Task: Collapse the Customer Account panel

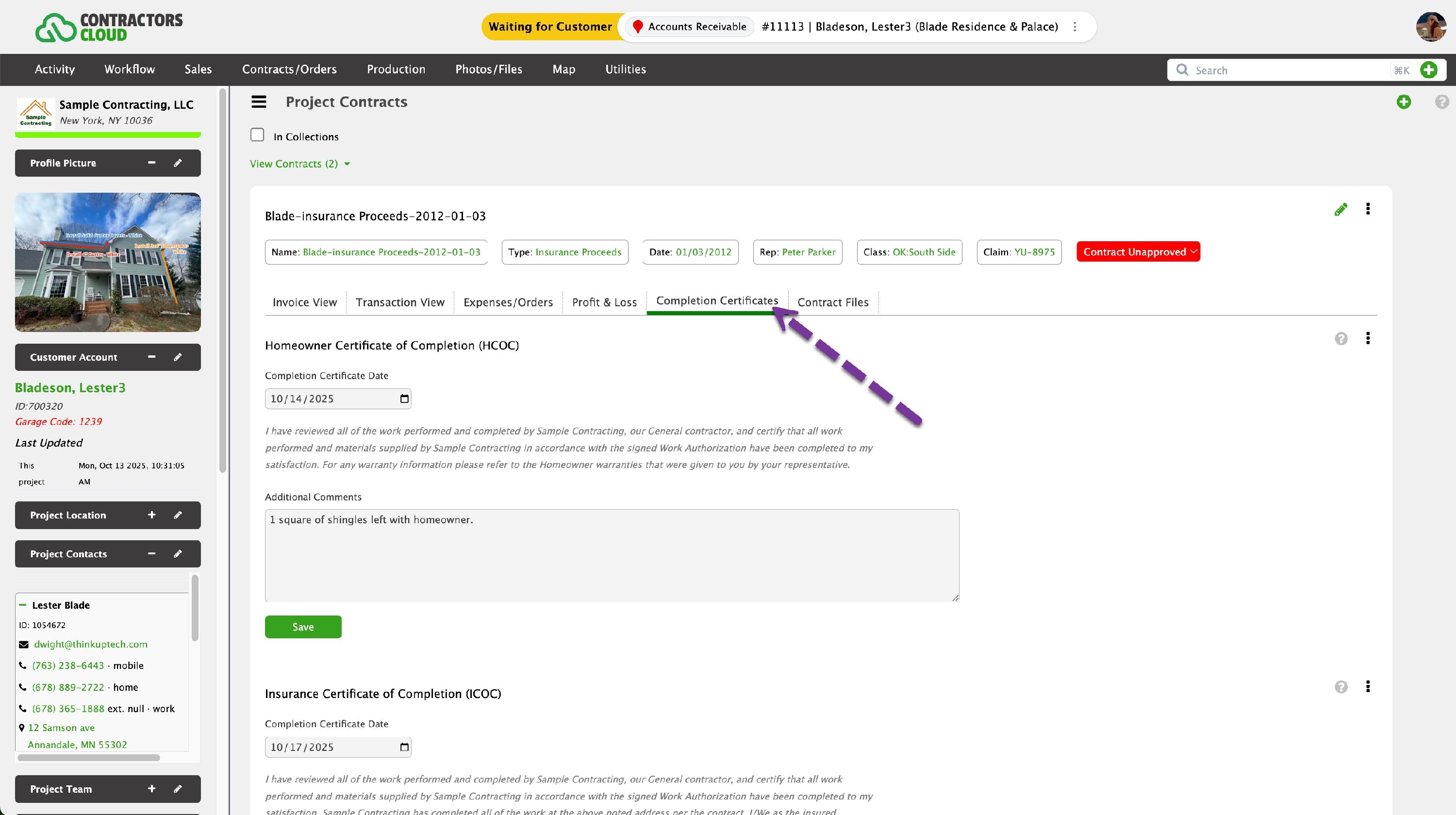Action: (x=151, y=357)
